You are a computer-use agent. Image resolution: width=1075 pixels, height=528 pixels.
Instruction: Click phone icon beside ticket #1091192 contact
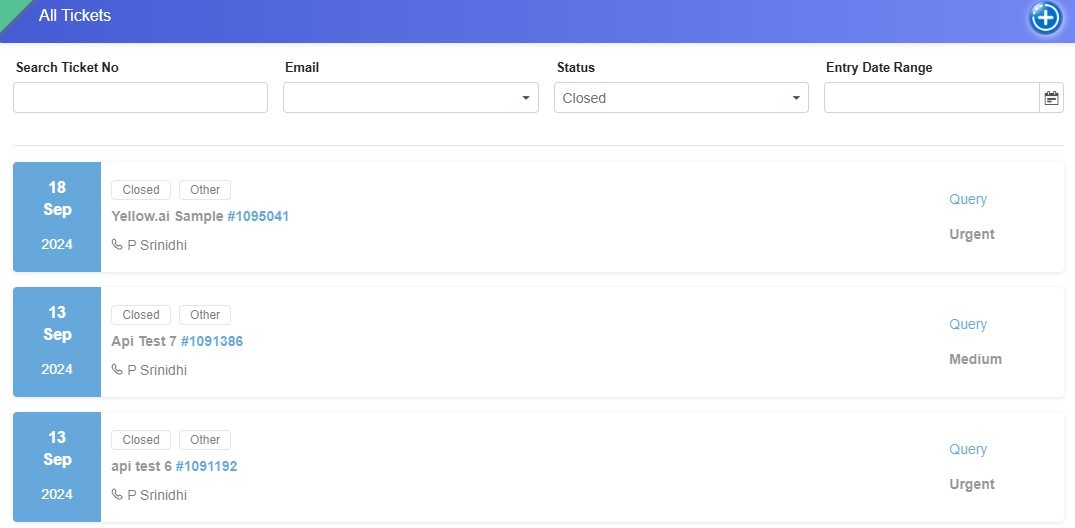(117, 495)
